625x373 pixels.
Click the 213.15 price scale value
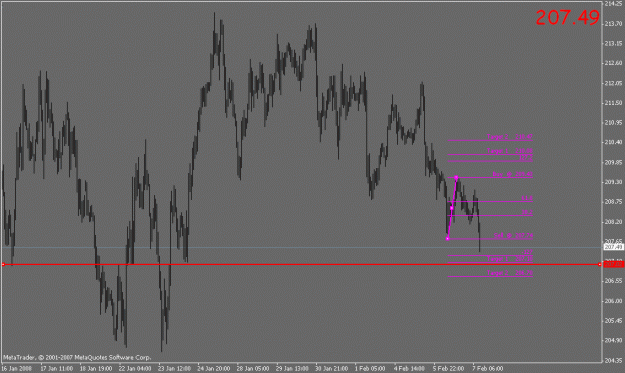(613, 43)
